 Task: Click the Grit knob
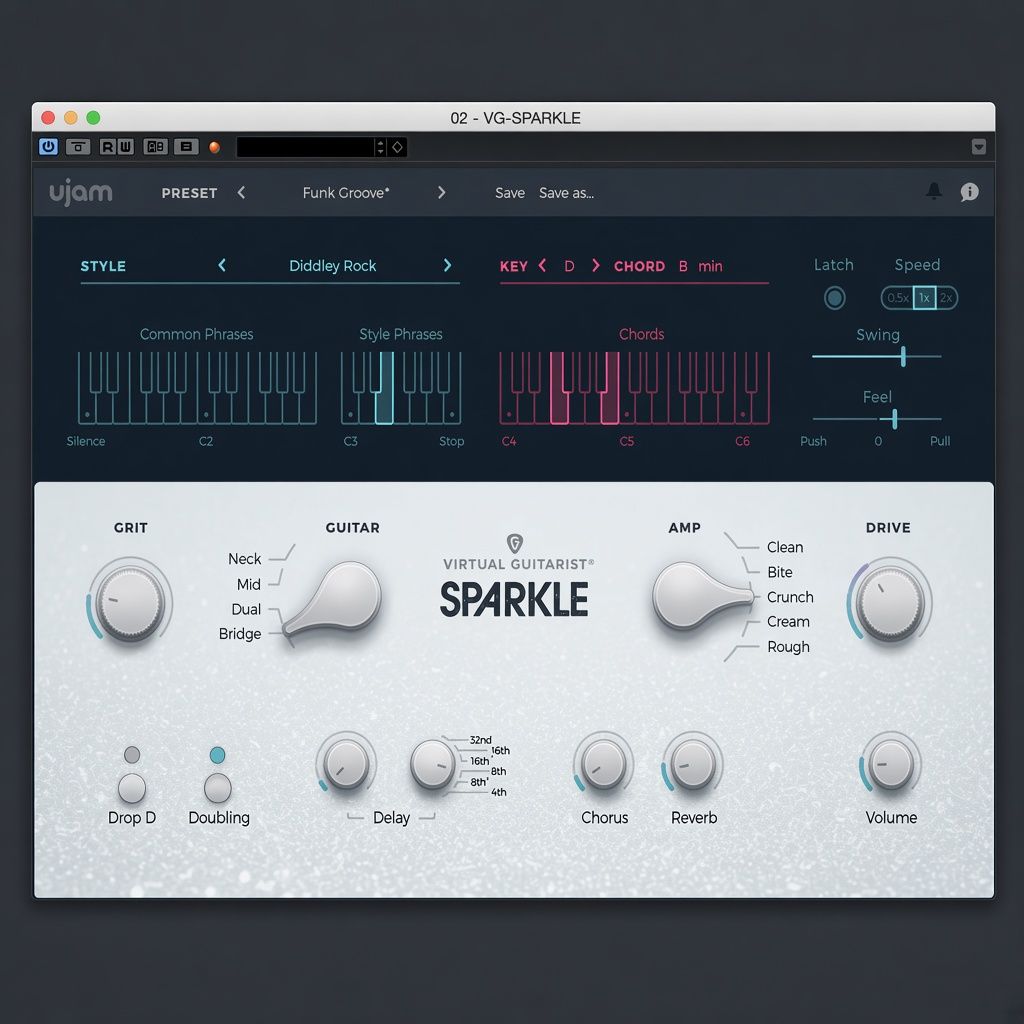pyautogui.click(x=130, y=601)
